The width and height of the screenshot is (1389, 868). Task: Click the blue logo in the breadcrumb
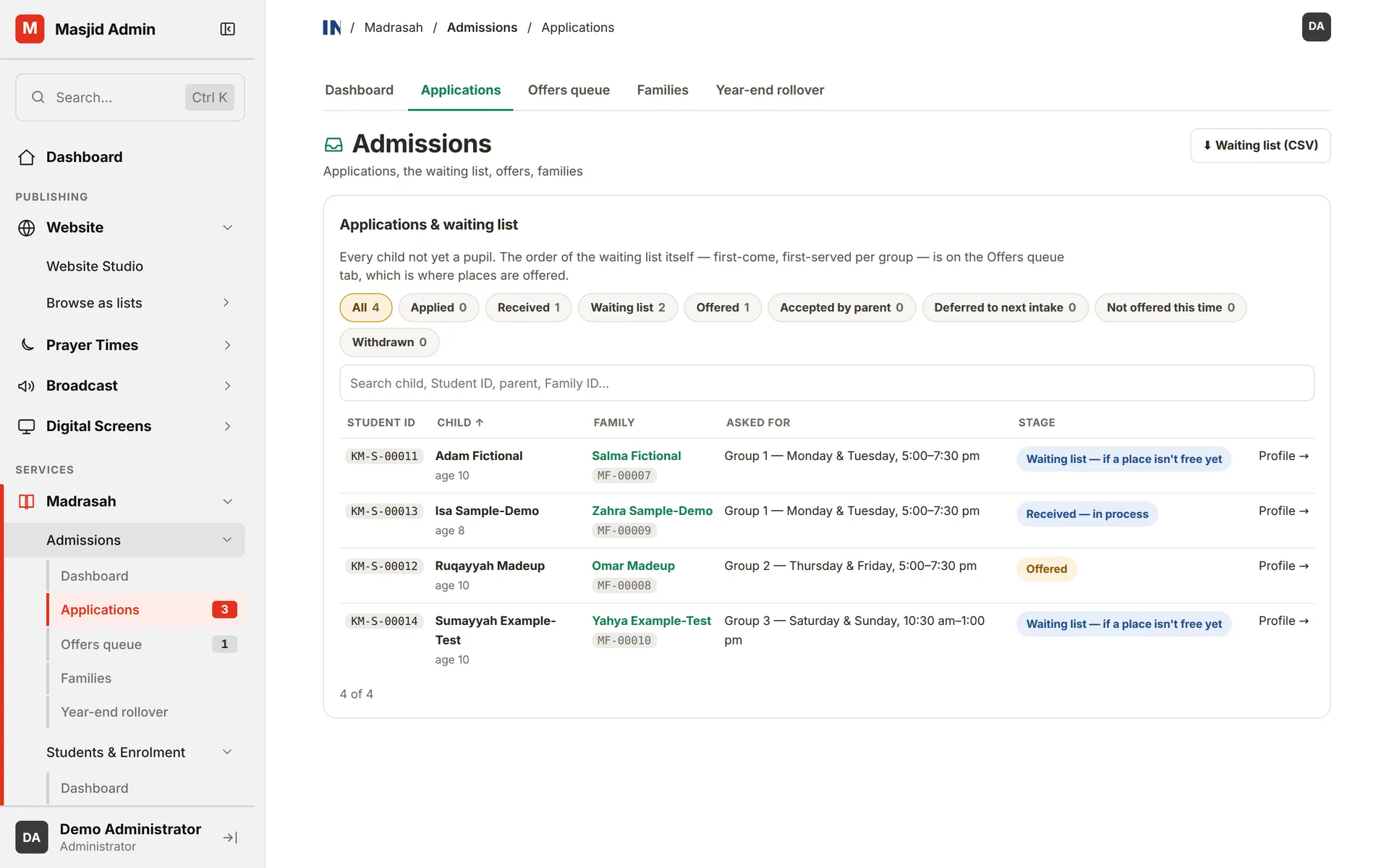(x=332, y=27)
